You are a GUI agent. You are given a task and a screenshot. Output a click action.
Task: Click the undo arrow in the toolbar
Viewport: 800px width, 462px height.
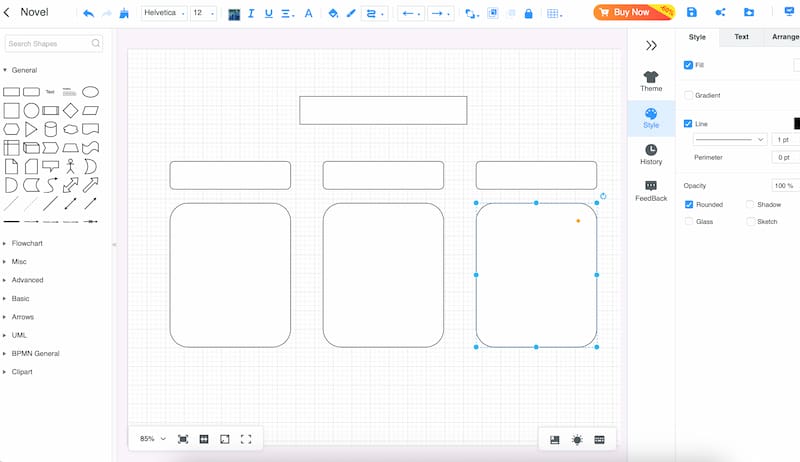[88, 13]
